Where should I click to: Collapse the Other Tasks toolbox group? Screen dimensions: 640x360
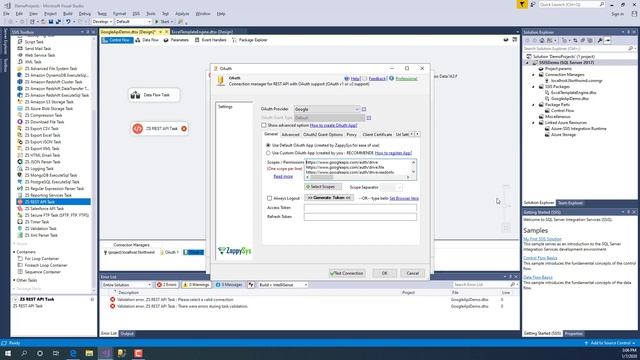pos(14,280)
